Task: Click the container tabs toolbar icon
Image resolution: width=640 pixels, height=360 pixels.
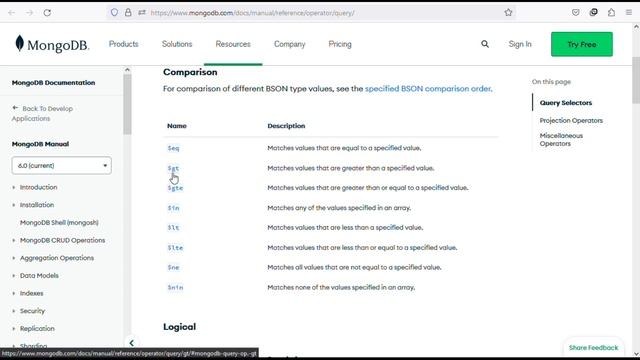Action: click(x=593, y=13)
